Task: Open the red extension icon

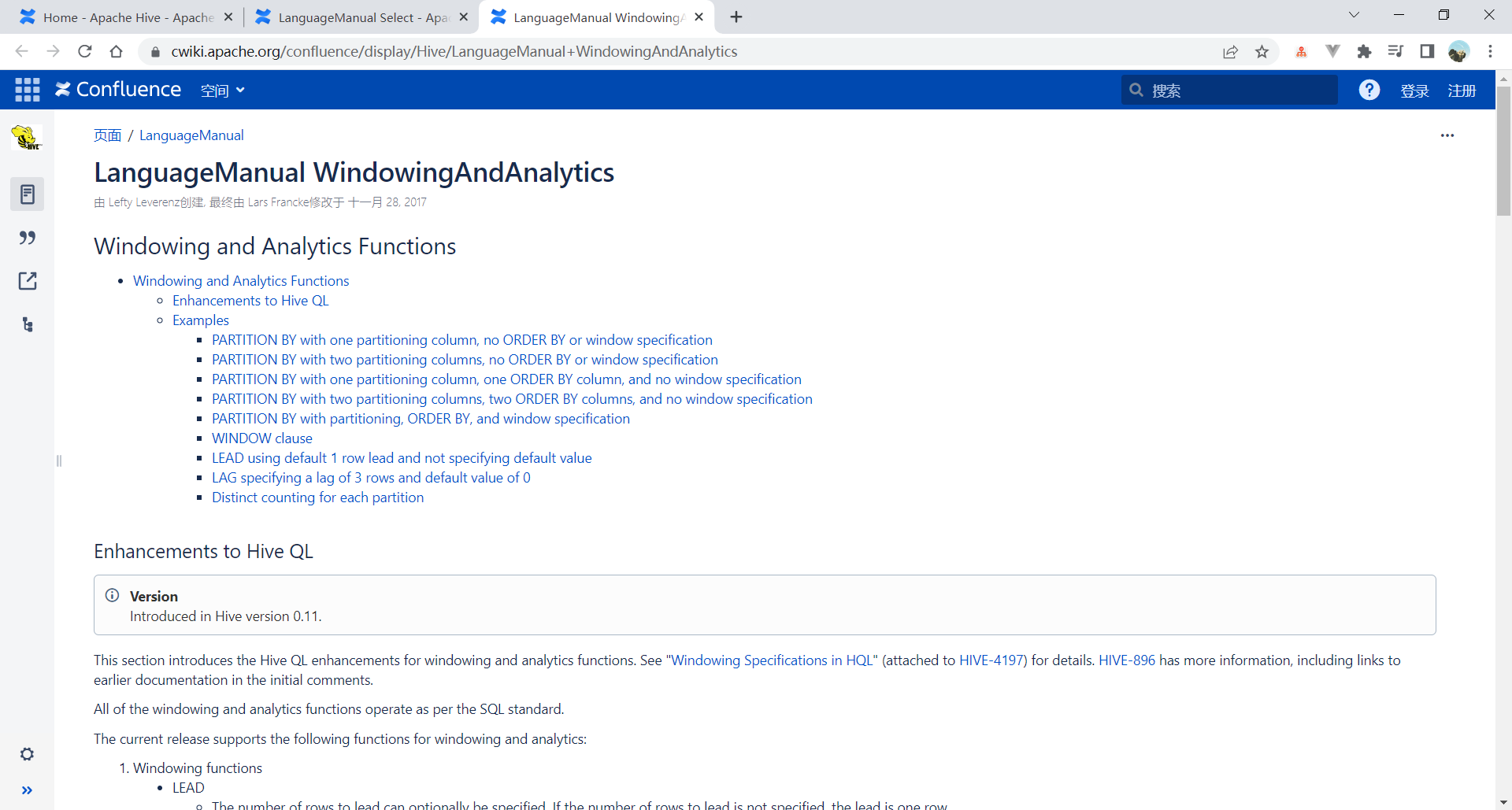Action: tap(1301, 52)
